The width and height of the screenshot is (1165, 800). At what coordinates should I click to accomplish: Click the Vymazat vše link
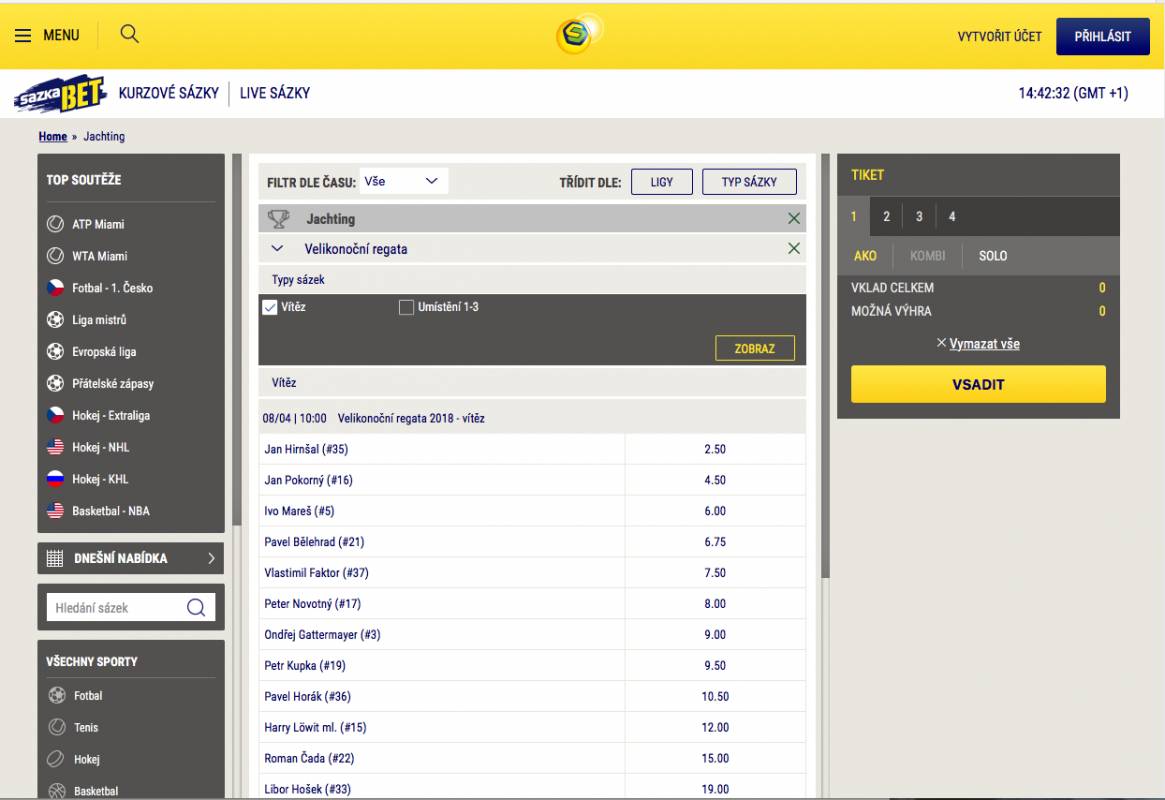pos(984,343)
